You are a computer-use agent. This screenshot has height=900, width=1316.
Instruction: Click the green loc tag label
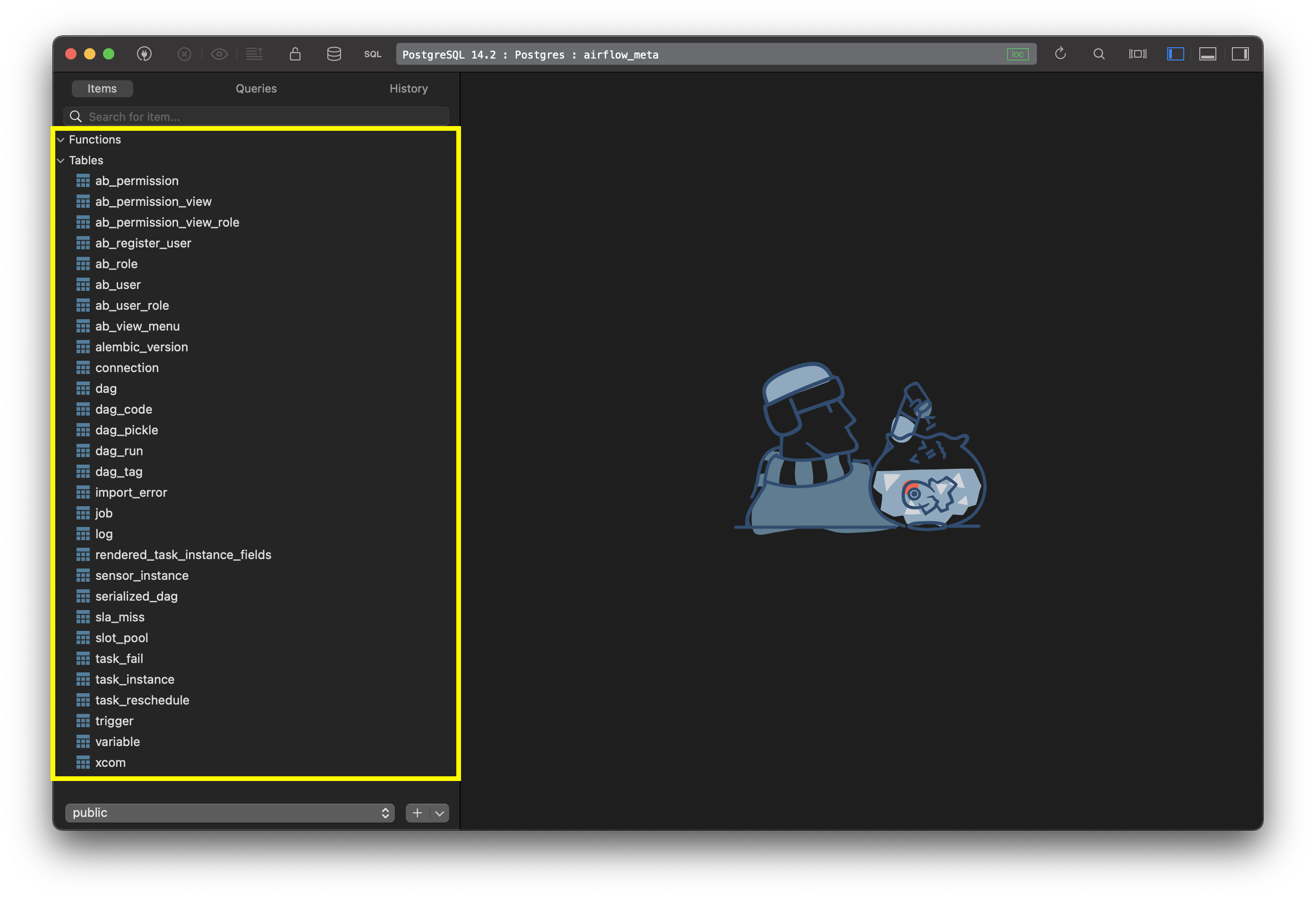(1017, 54)
